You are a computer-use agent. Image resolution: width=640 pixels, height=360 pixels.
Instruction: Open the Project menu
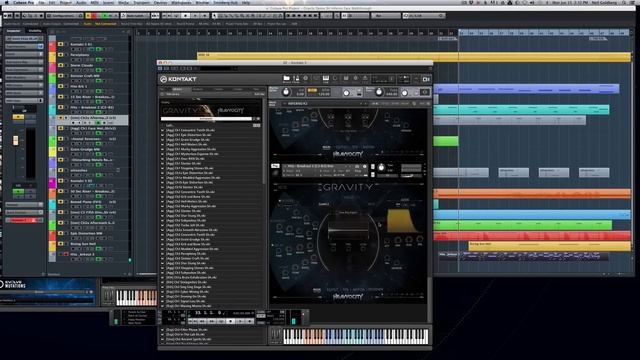pyautogui.click(x=65, y=2)
